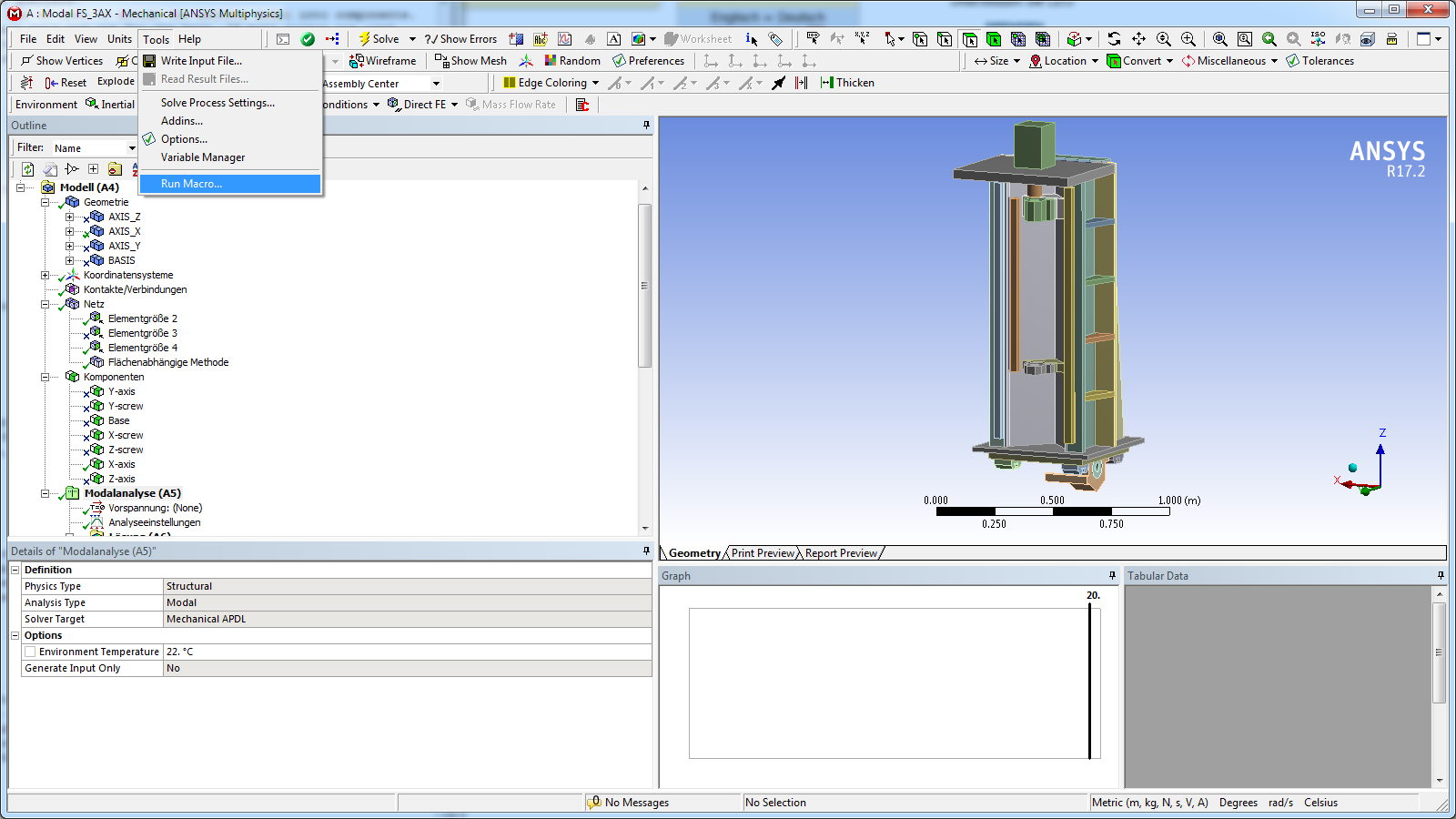Click the Size button
Viewport: 1456px width, 819px height.
(997, 61)
